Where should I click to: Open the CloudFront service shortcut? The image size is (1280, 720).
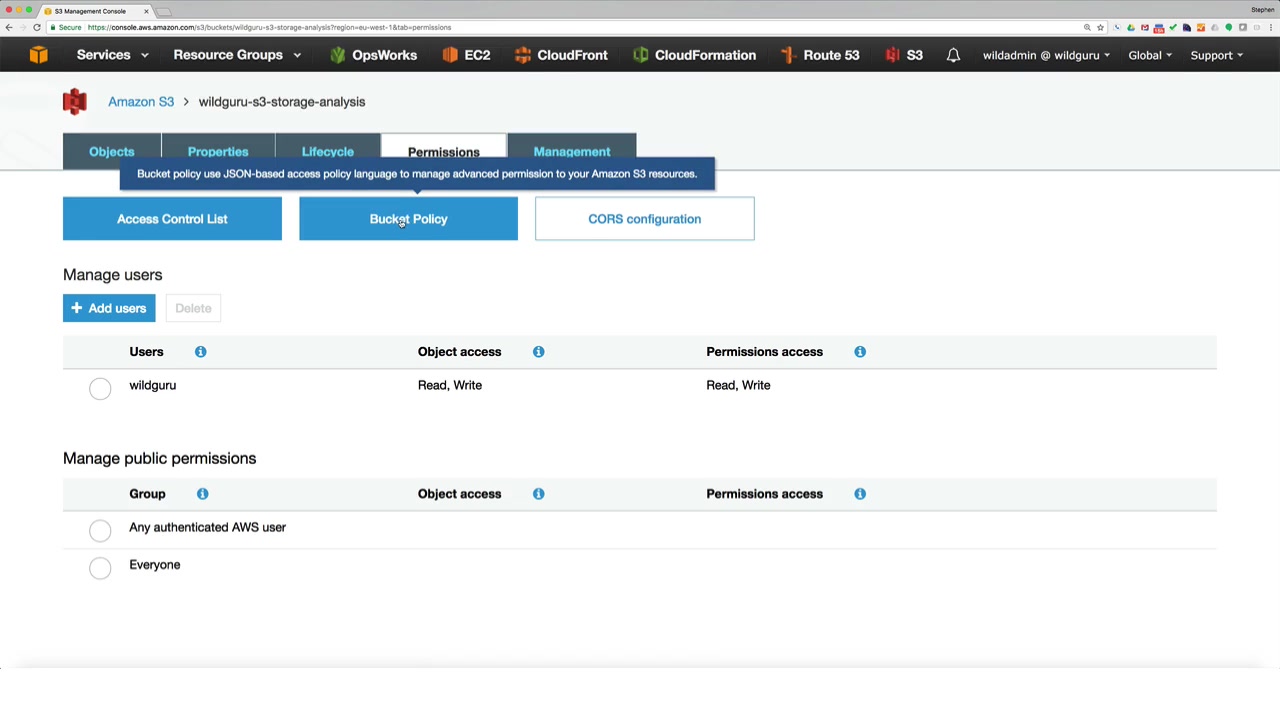click(x=561, y=55)
